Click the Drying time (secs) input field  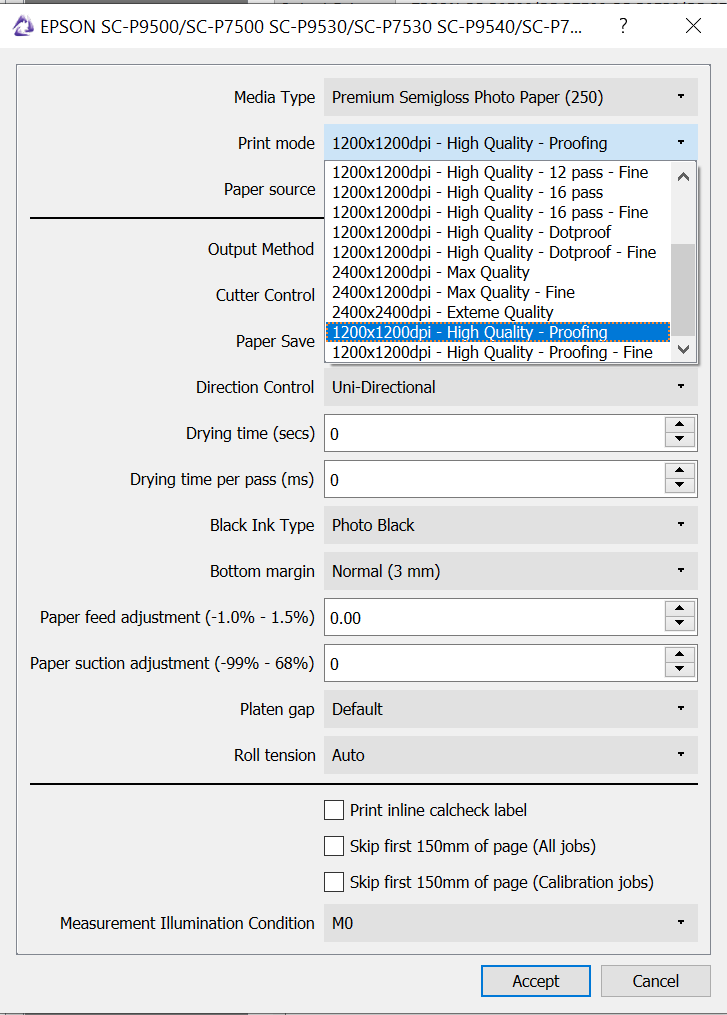pyautogui.click(x=495, y=434)
